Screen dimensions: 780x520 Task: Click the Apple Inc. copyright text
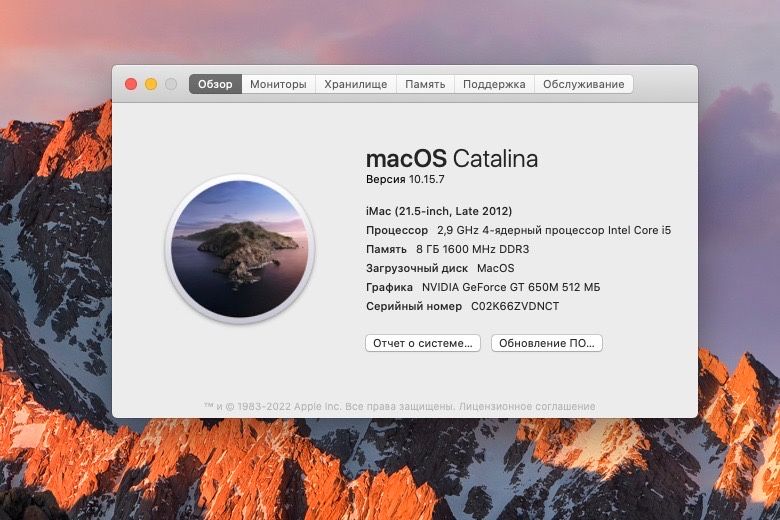[329, 407]
